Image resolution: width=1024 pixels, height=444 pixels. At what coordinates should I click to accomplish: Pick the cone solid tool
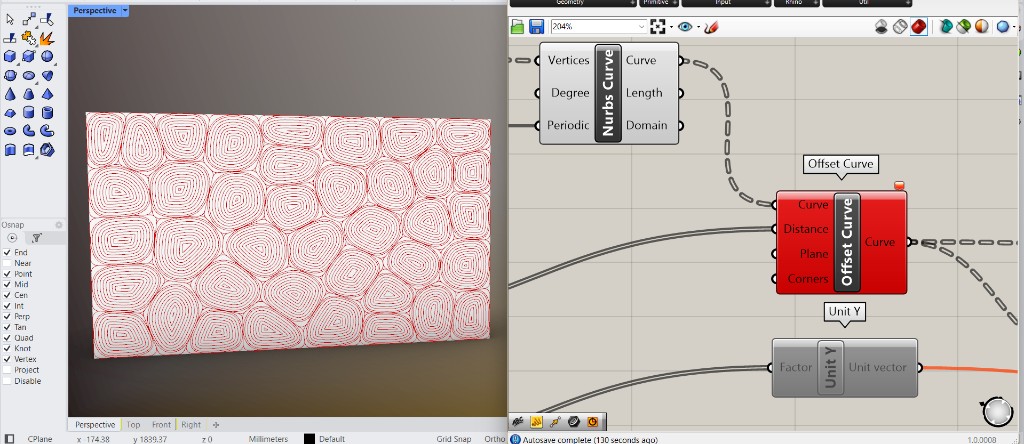click(10, 95)
